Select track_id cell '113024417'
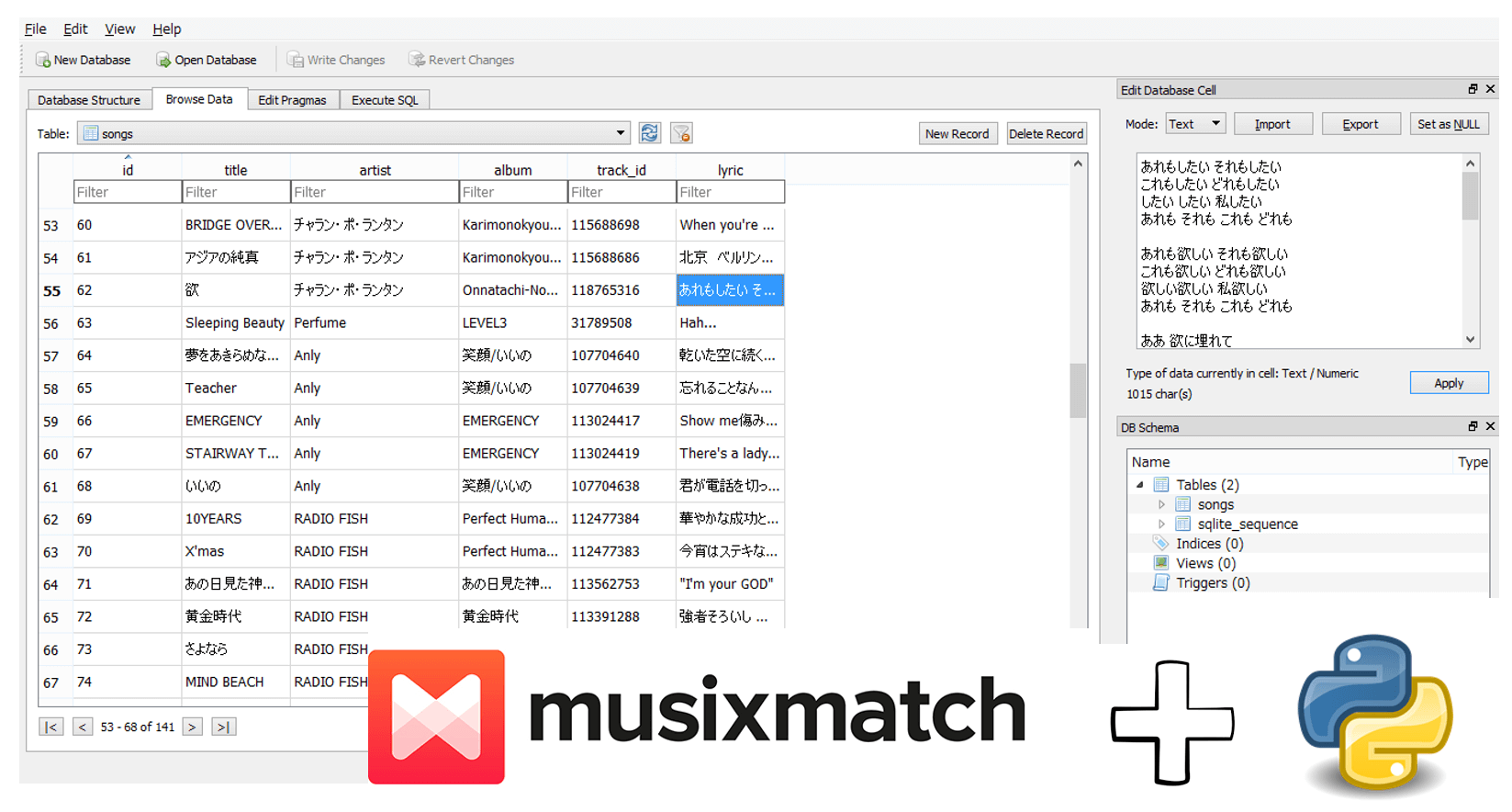The width and height of the screenshot is (1512, 812). click(x=622, y=421)
